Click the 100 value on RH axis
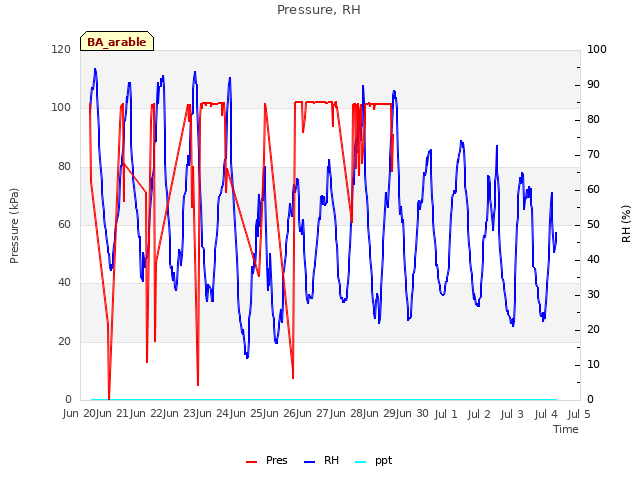 (597, 49)
